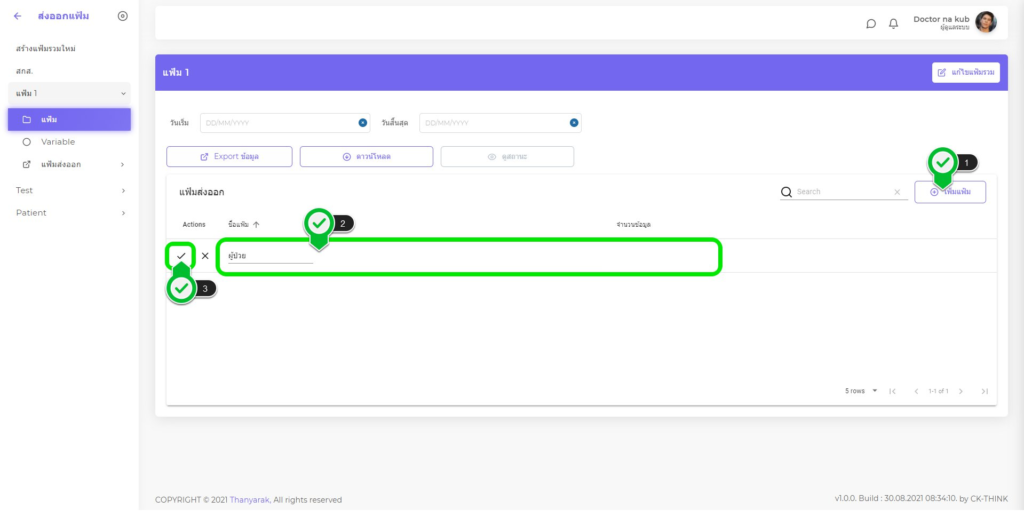Click the Search input field

click(x=838, y=192)
